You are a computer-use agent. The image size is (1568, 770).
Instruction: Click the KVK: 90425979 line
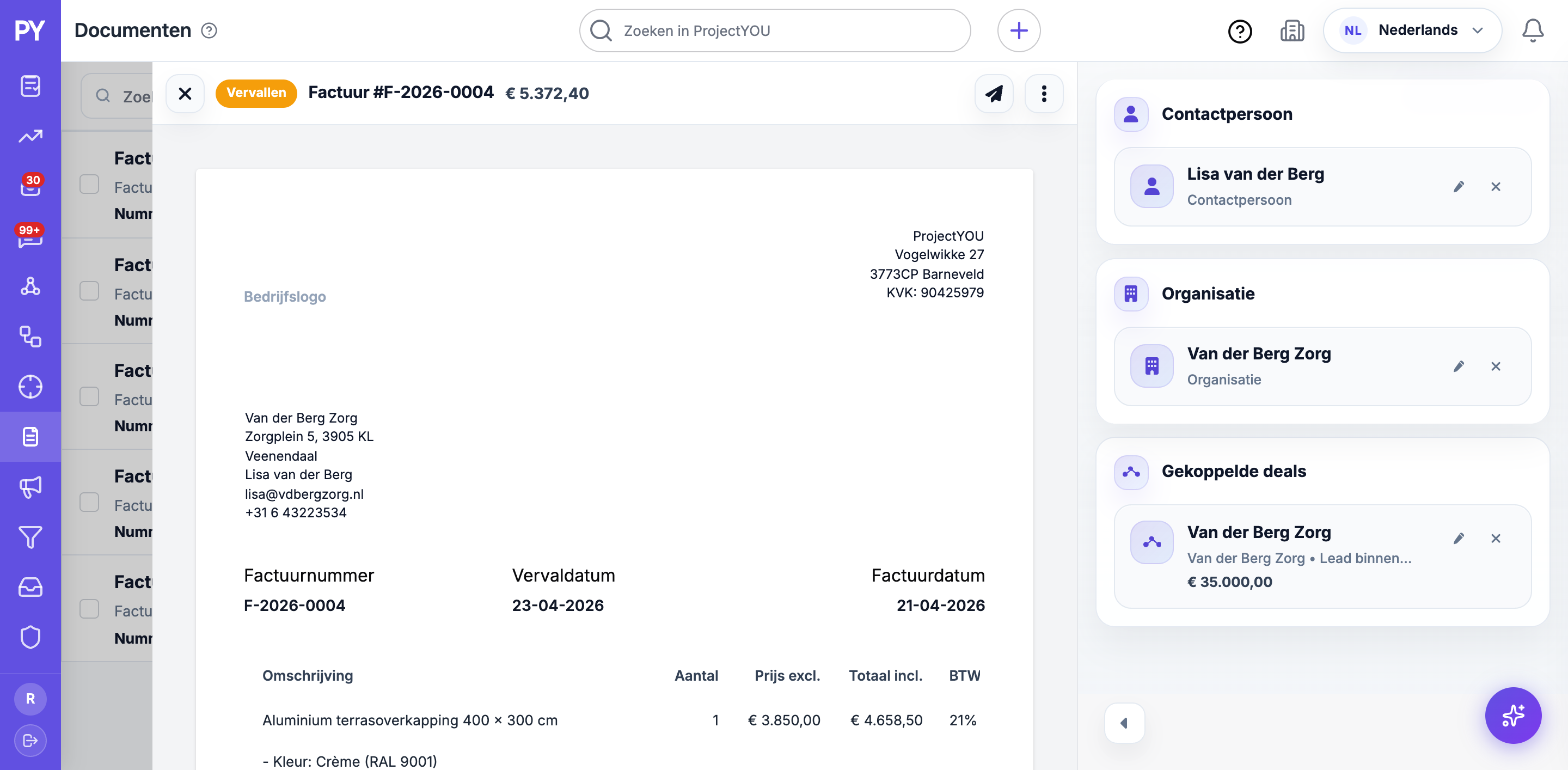point(934,292)
